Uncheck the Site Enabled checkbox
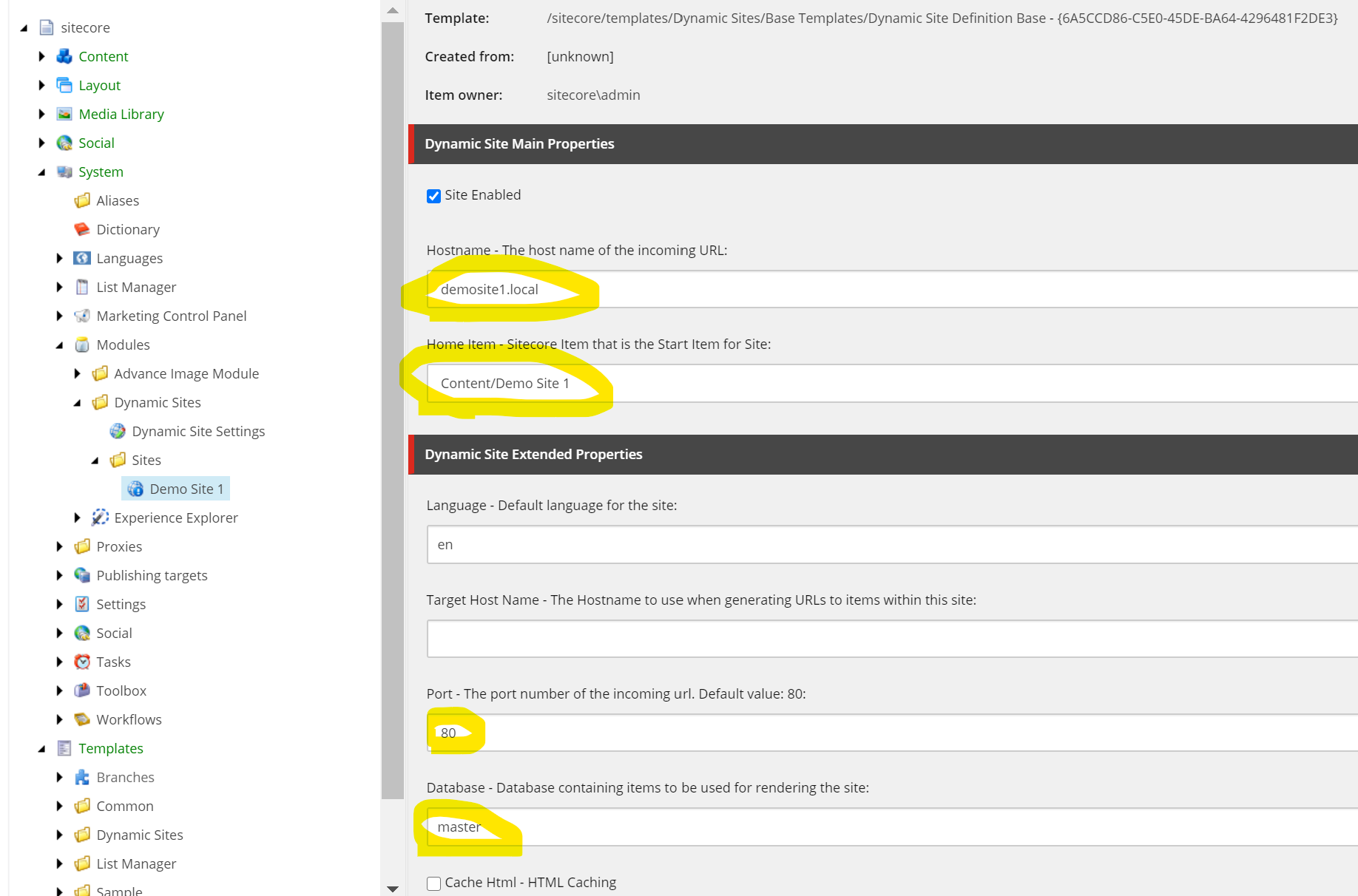 tap(433, 196)
